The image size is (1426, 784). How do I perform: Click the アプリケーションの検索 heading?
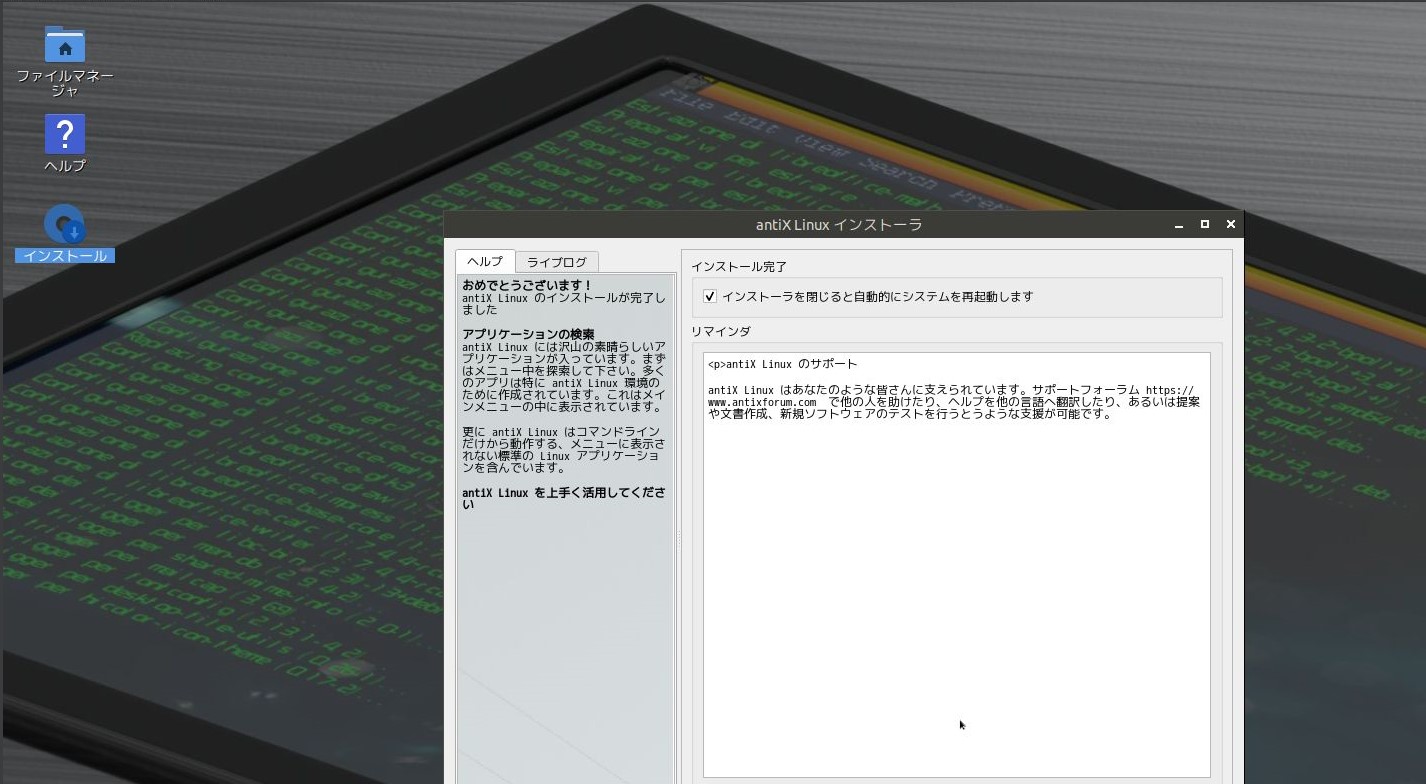[528, 334]
